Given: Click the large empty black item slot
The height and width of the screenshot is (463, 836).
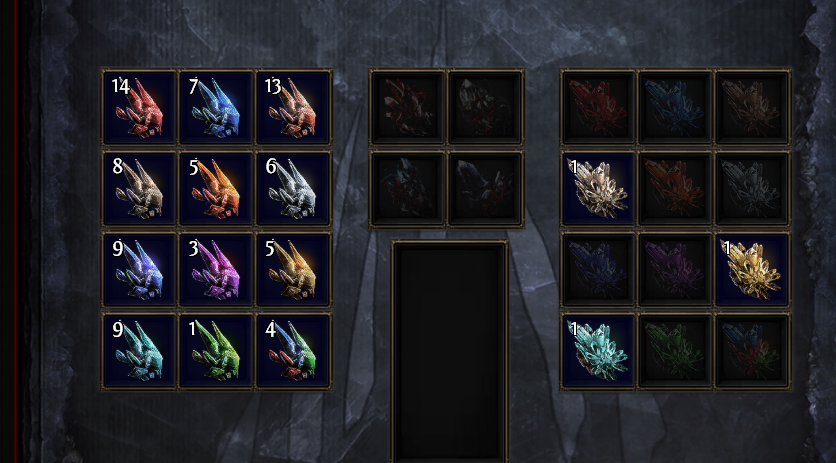Looking at the screenshot, I should (x=449, y=352).
